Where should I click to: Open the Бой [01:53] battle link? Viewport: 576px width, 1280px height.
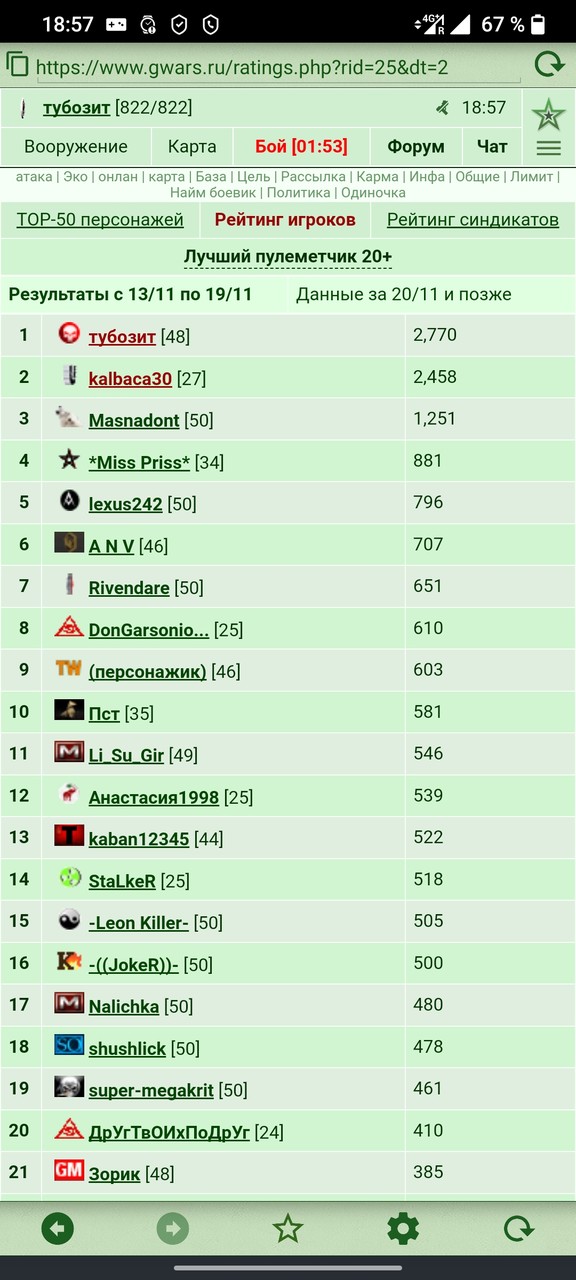[x=301, y=147]
